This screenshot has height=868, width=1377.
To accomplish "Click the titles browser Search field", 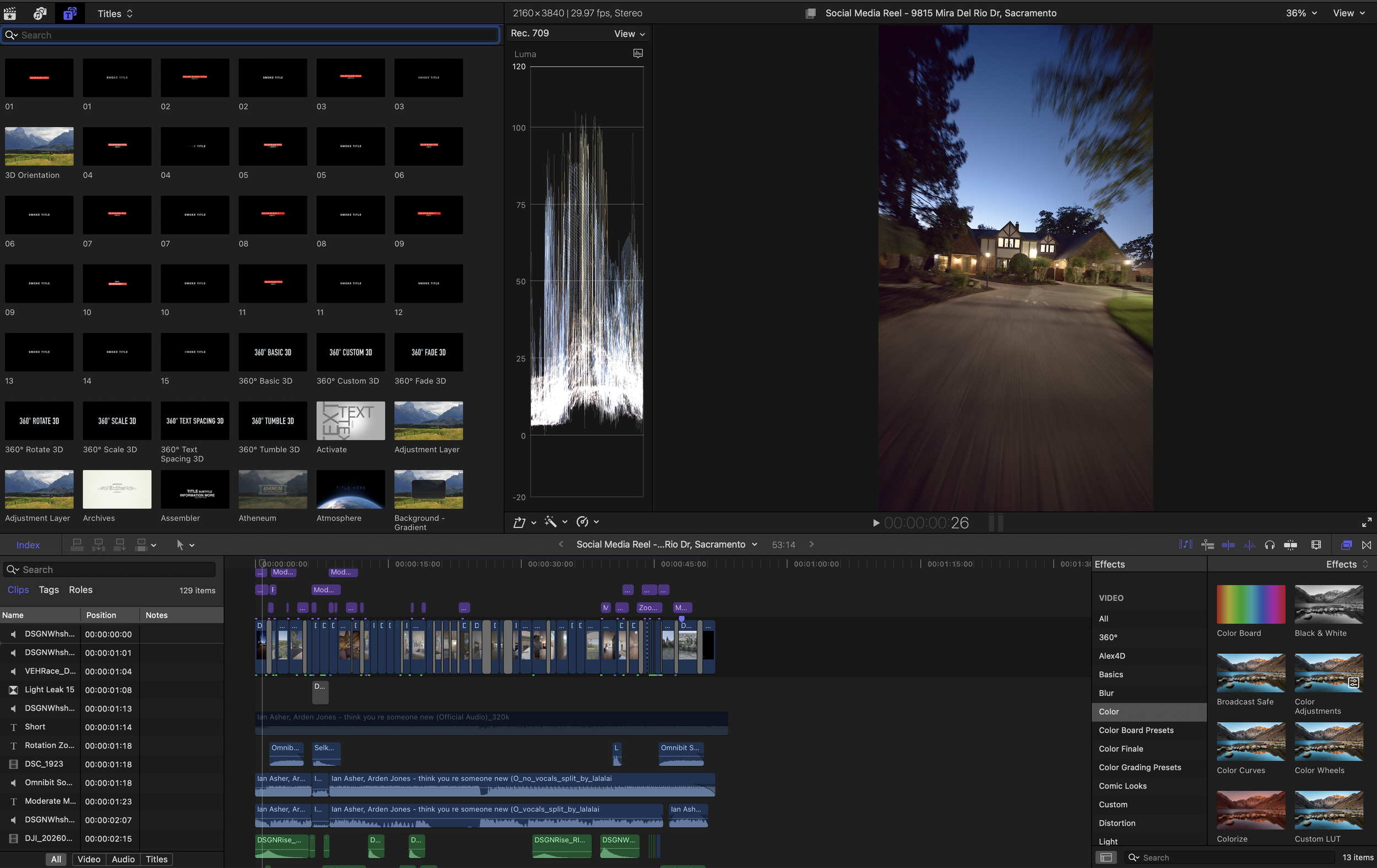I will coord(252,35).
